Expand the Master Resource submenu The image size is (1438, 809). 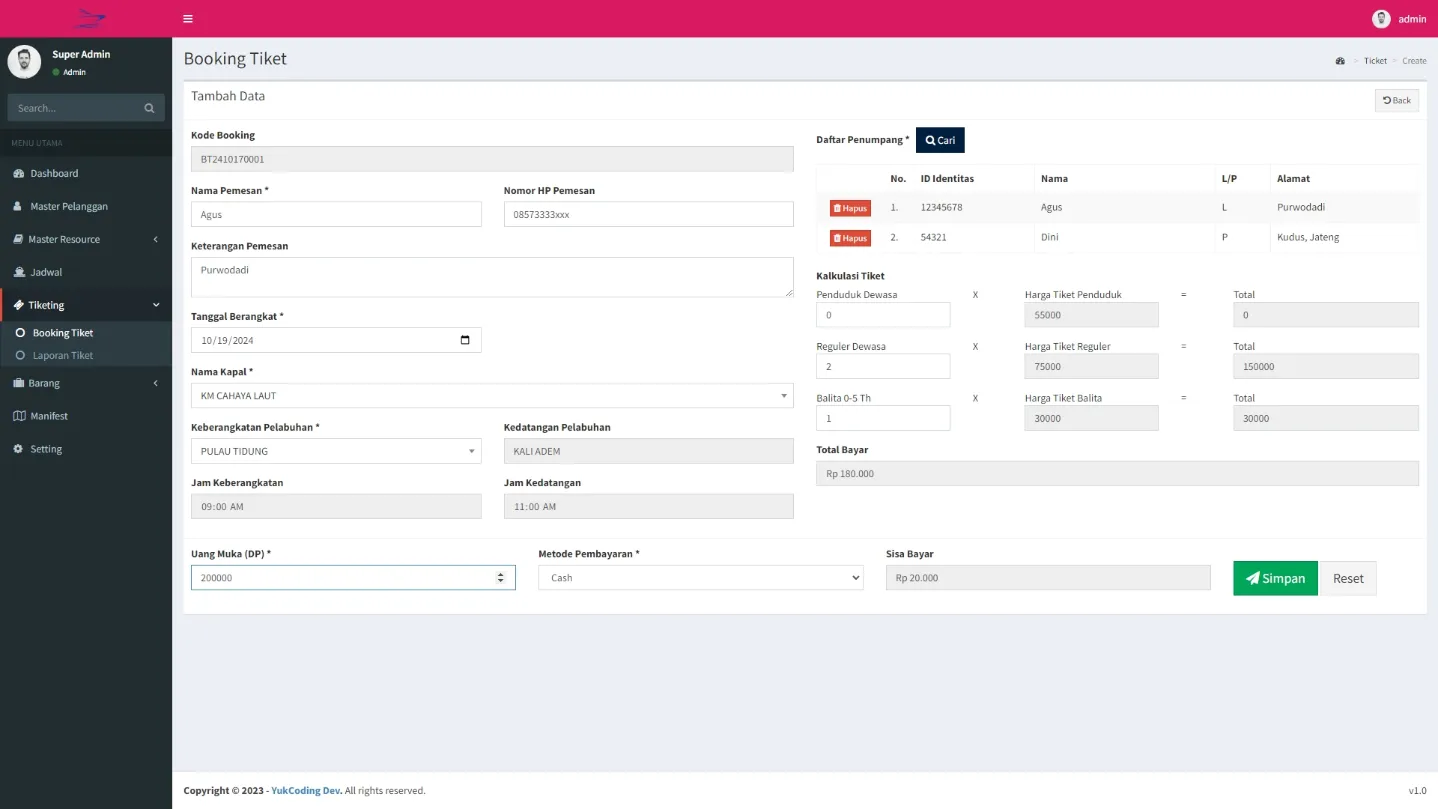tap(86, 239)
